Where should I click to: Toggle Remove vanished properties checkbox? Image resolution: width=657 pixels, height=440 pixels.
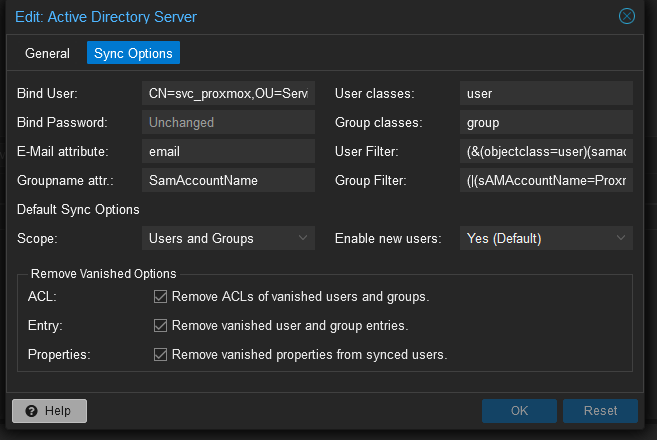(x=160, y=355)
